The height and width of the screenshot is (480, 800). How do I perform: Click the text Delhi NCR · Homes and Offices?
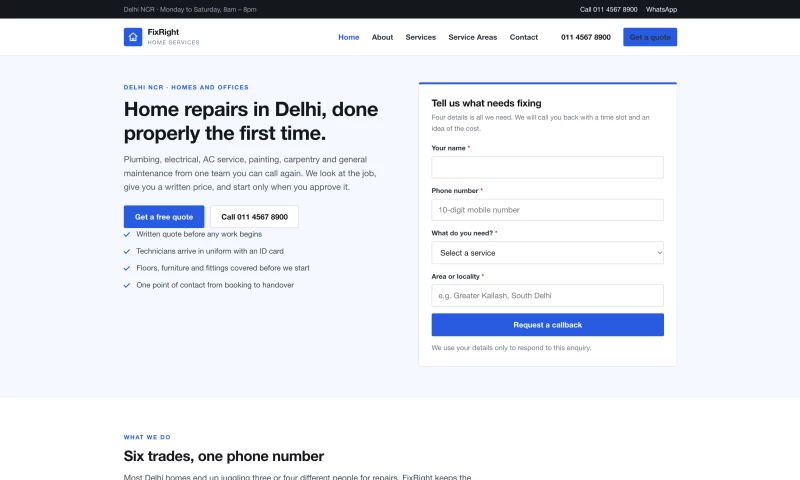(x=186, y=87)
